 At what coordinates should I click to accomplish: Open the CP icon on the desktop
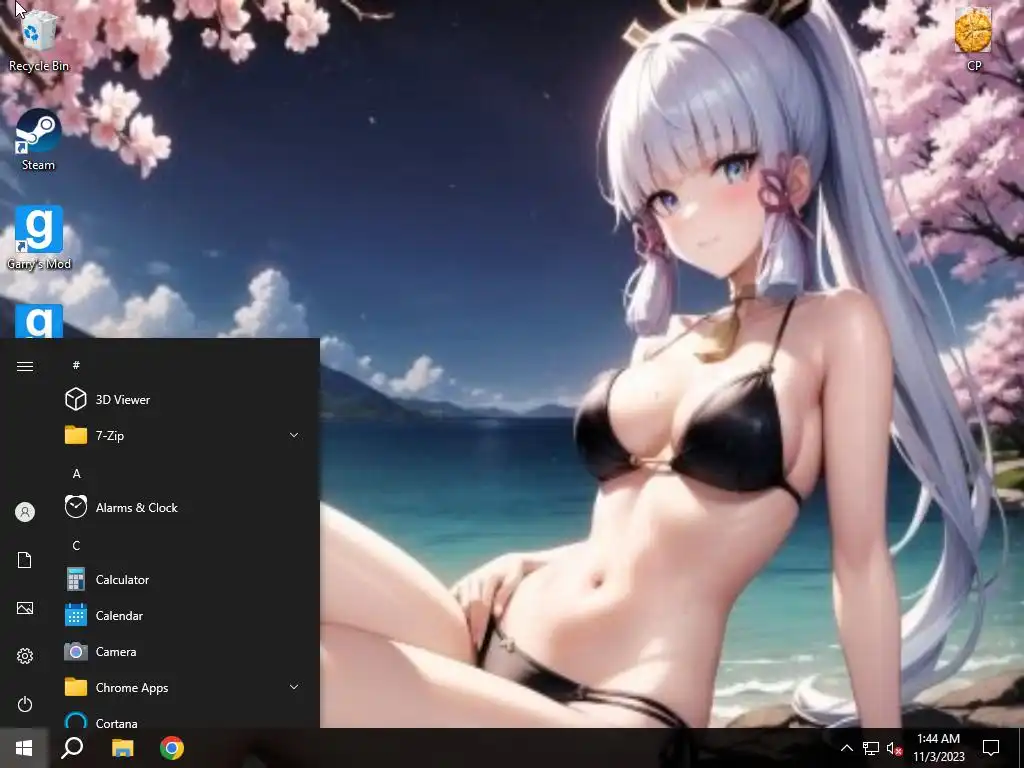[973, 39]
